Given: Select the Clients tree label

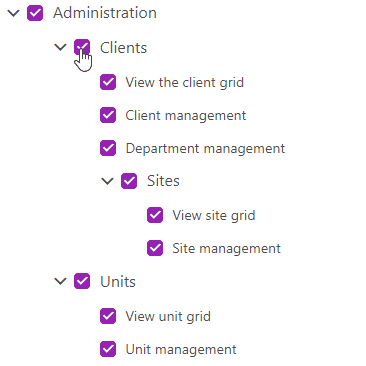Looking at the screenshot, I should coord(123,48).
